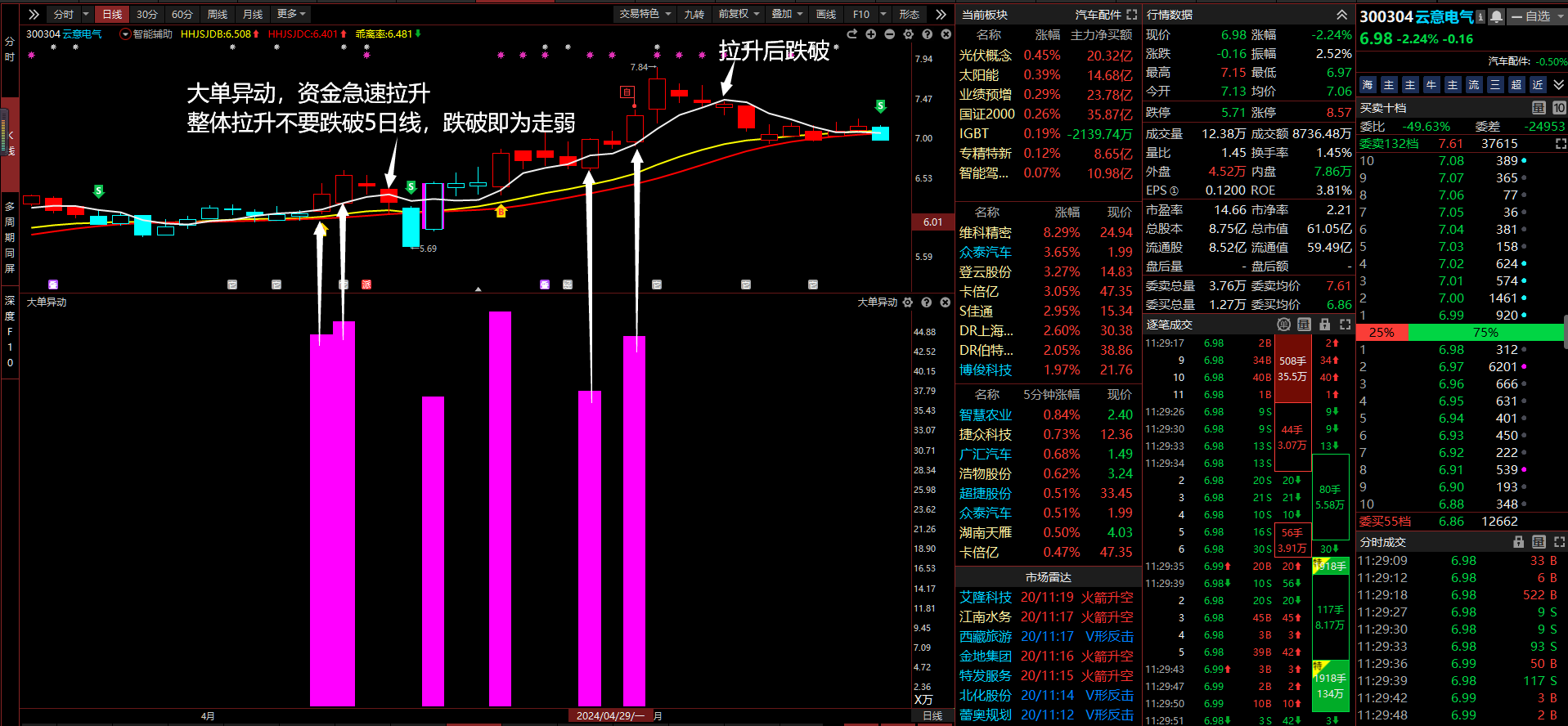Viewport: 1568px width, 726px height.
Task: Toggle the 10-level depth button in 买卖十档
Action: coord(1559,108)
